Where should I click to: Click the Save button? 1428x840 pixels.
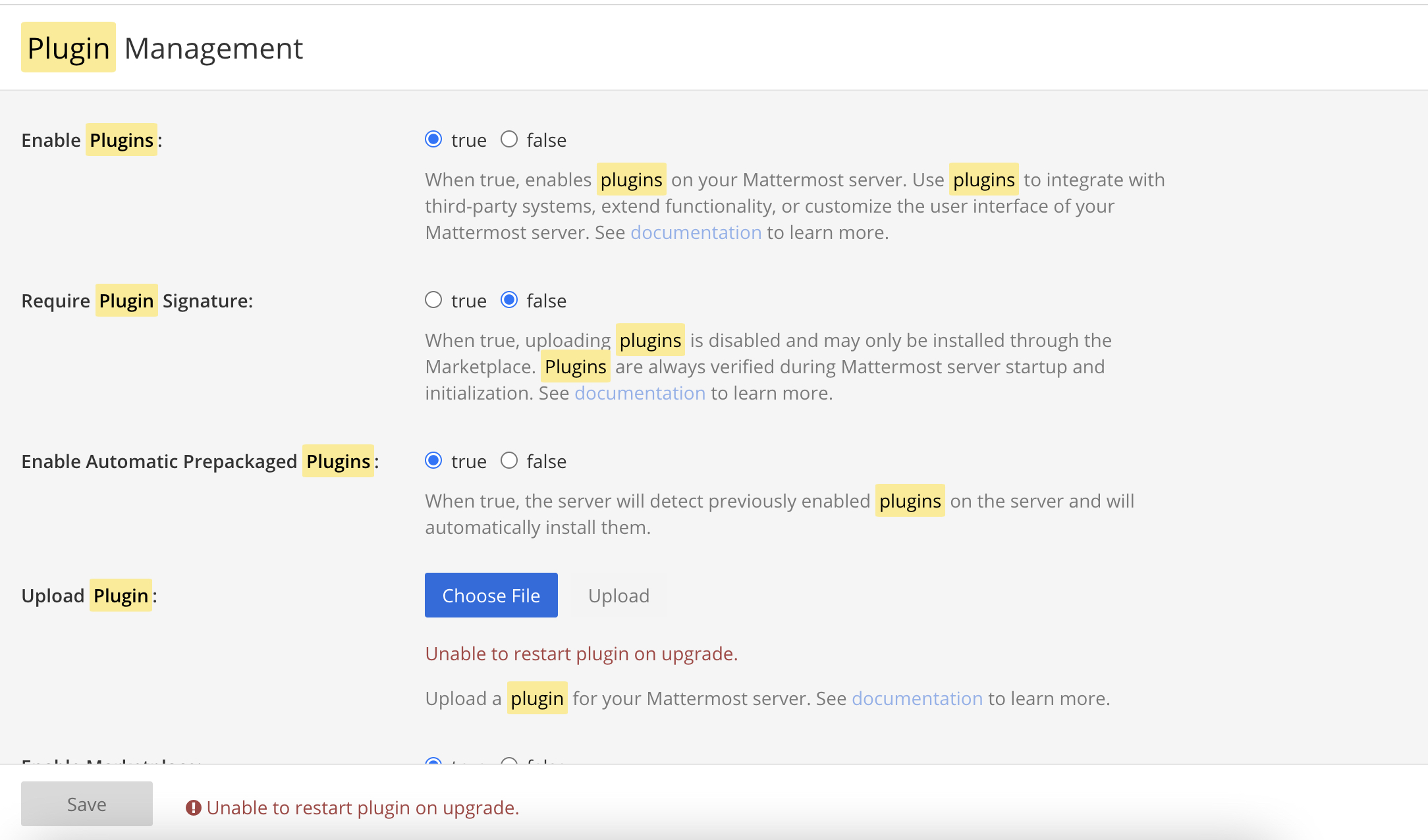coord(86,804)
